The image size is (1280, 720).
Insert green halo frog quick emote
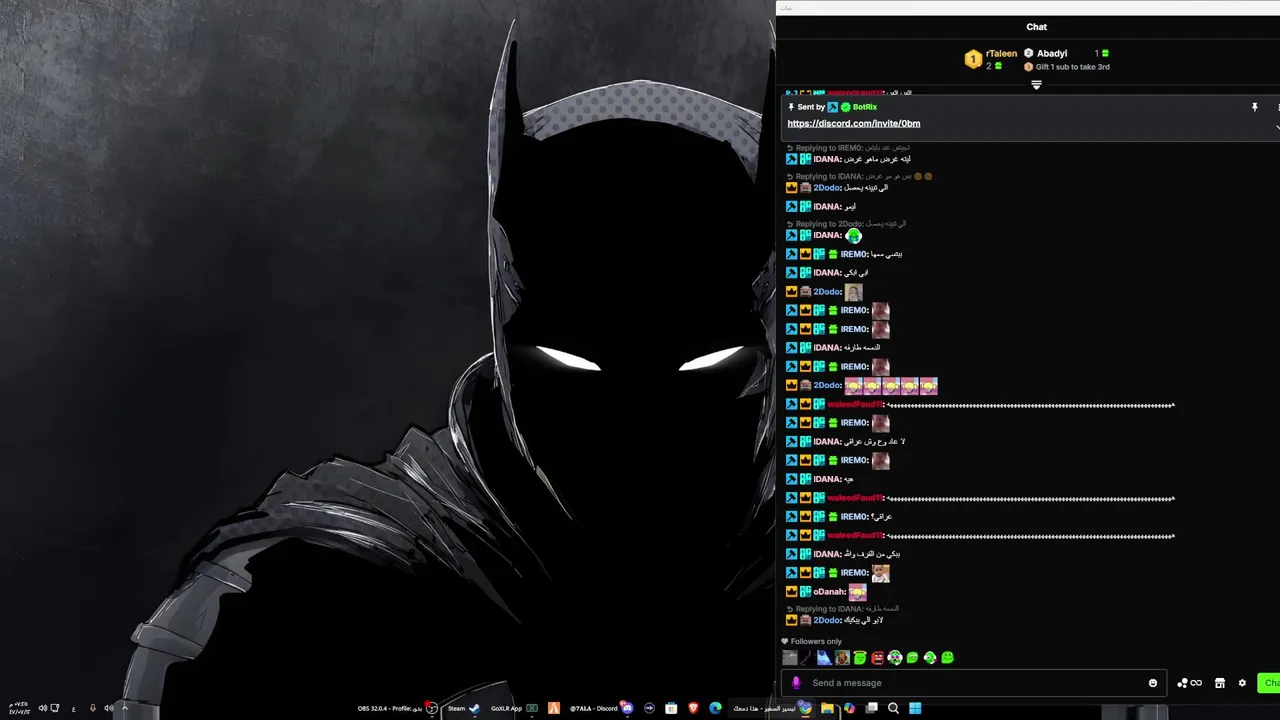tap(859, 657)
